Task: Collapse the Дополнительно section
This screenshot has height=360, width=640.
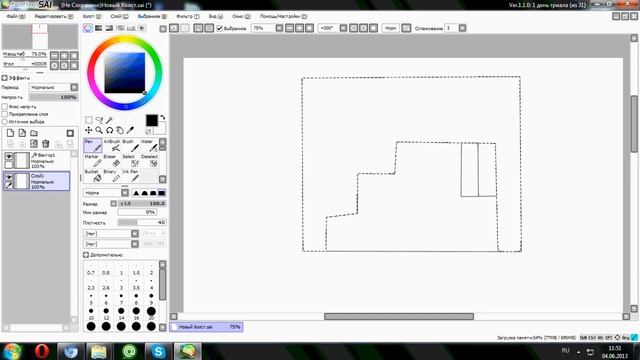Action: (x=86, y=255)
